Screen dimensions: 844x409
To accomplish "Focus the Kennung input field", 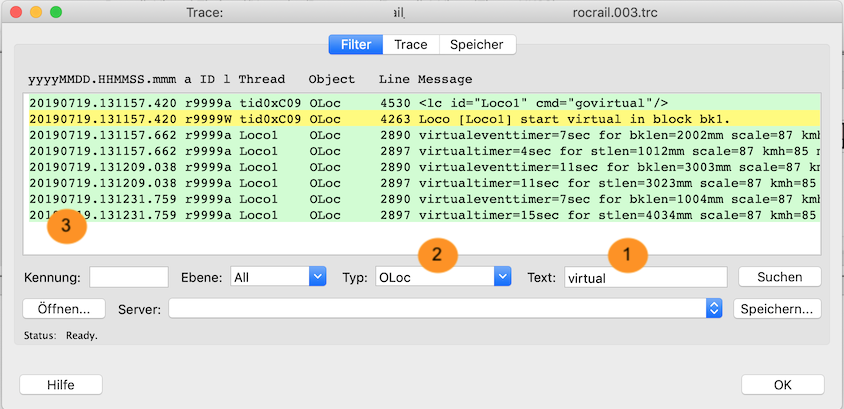I will [x=129, y=277].
